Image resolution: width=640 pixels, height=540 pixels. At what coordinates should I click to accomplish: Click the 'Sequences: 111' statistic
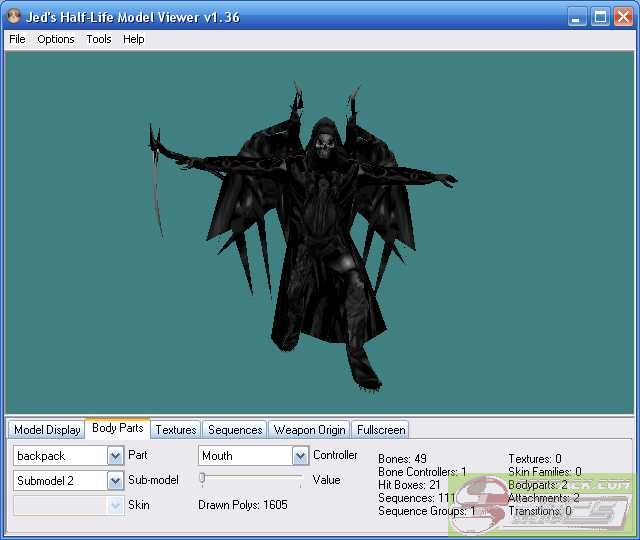416,498
